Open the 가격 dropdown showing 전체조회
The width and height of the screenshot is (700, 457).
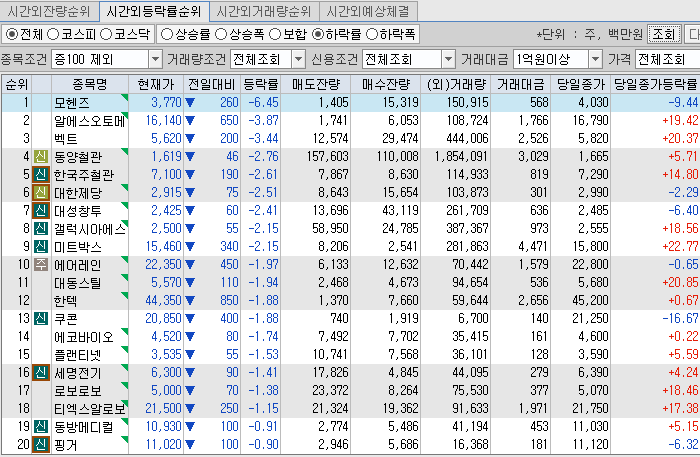pos(667,59)
